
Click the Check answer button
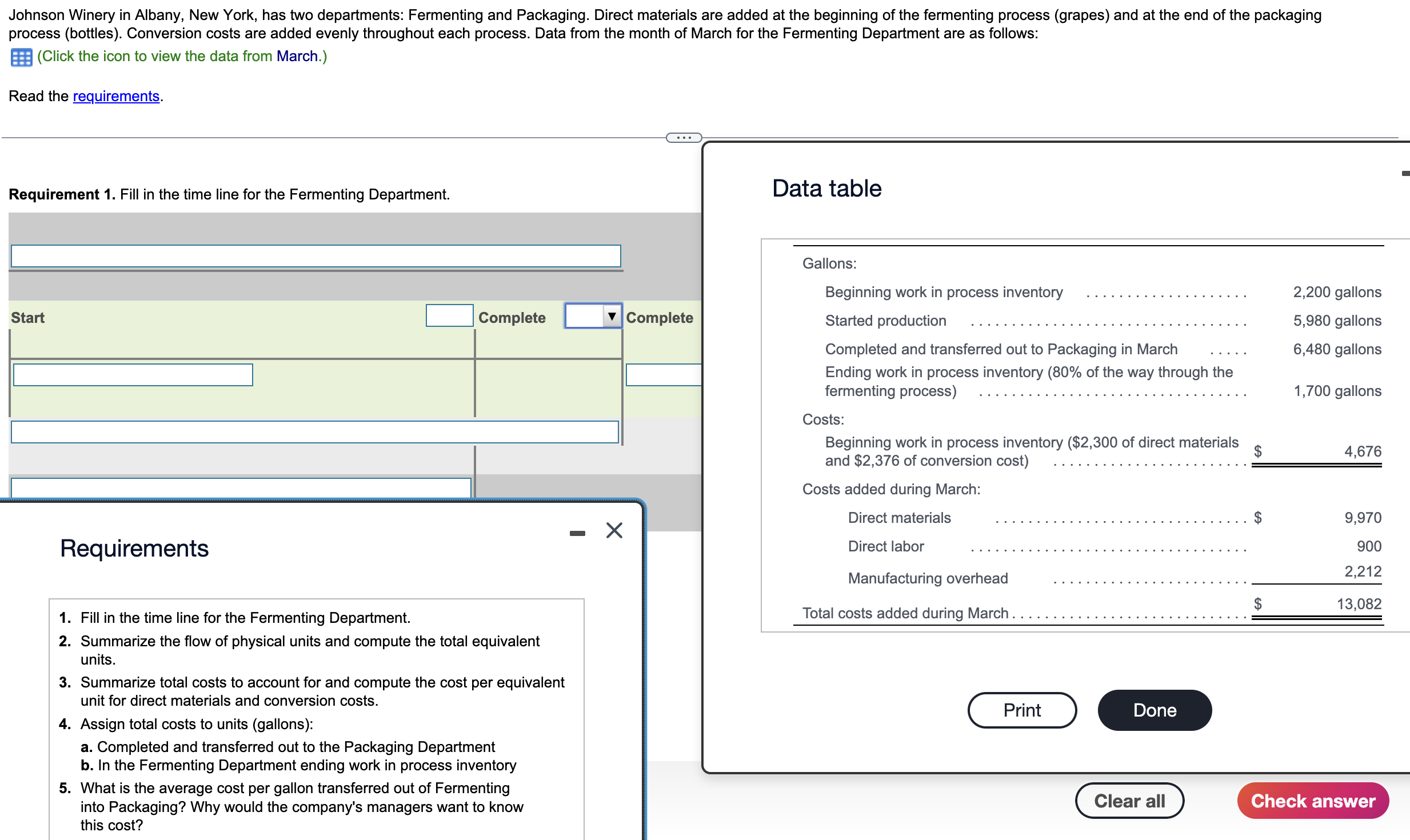(1312, 801)
